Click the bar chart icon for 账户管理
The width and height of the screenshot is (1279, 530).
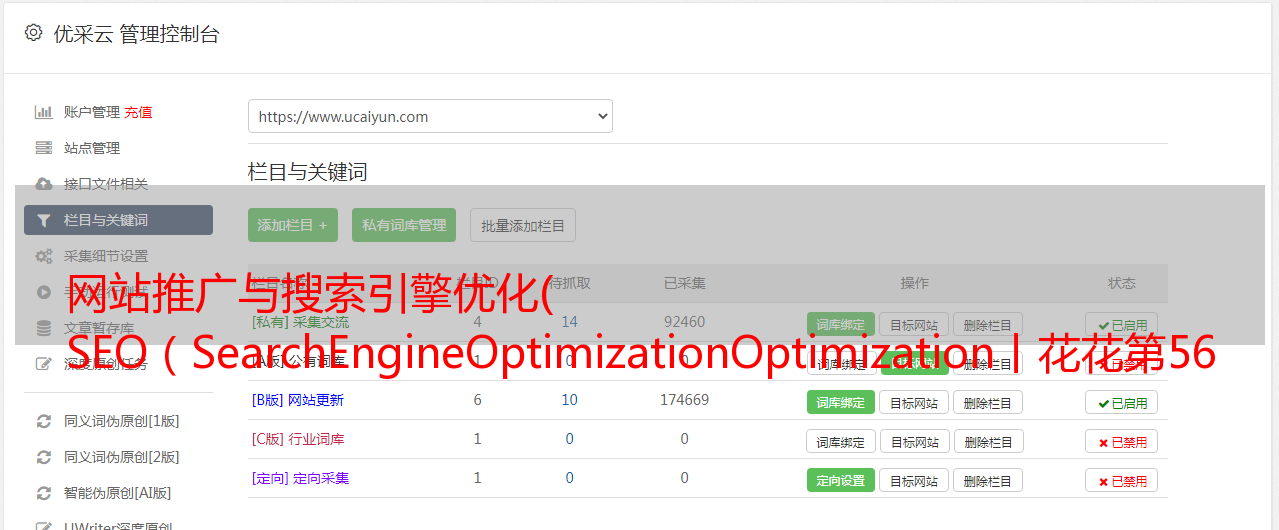(43, 112)
